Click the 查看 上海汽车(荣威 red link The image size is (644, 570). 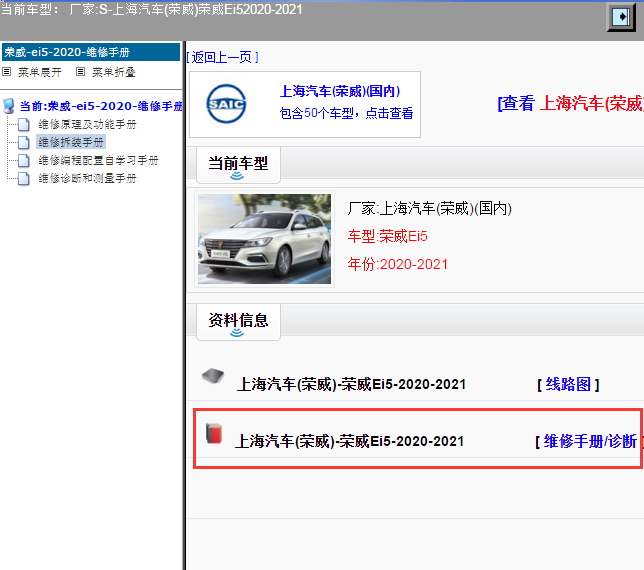pyautogui.click(x=570, y=103)
